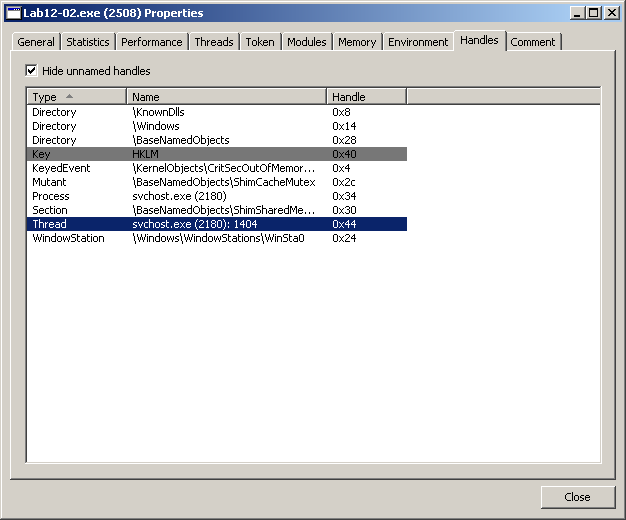Image resolution: width=626 pixels, height=520 pixels.
Task: Select the \BaseNamedObjects directory row
Action: point(217,140)
